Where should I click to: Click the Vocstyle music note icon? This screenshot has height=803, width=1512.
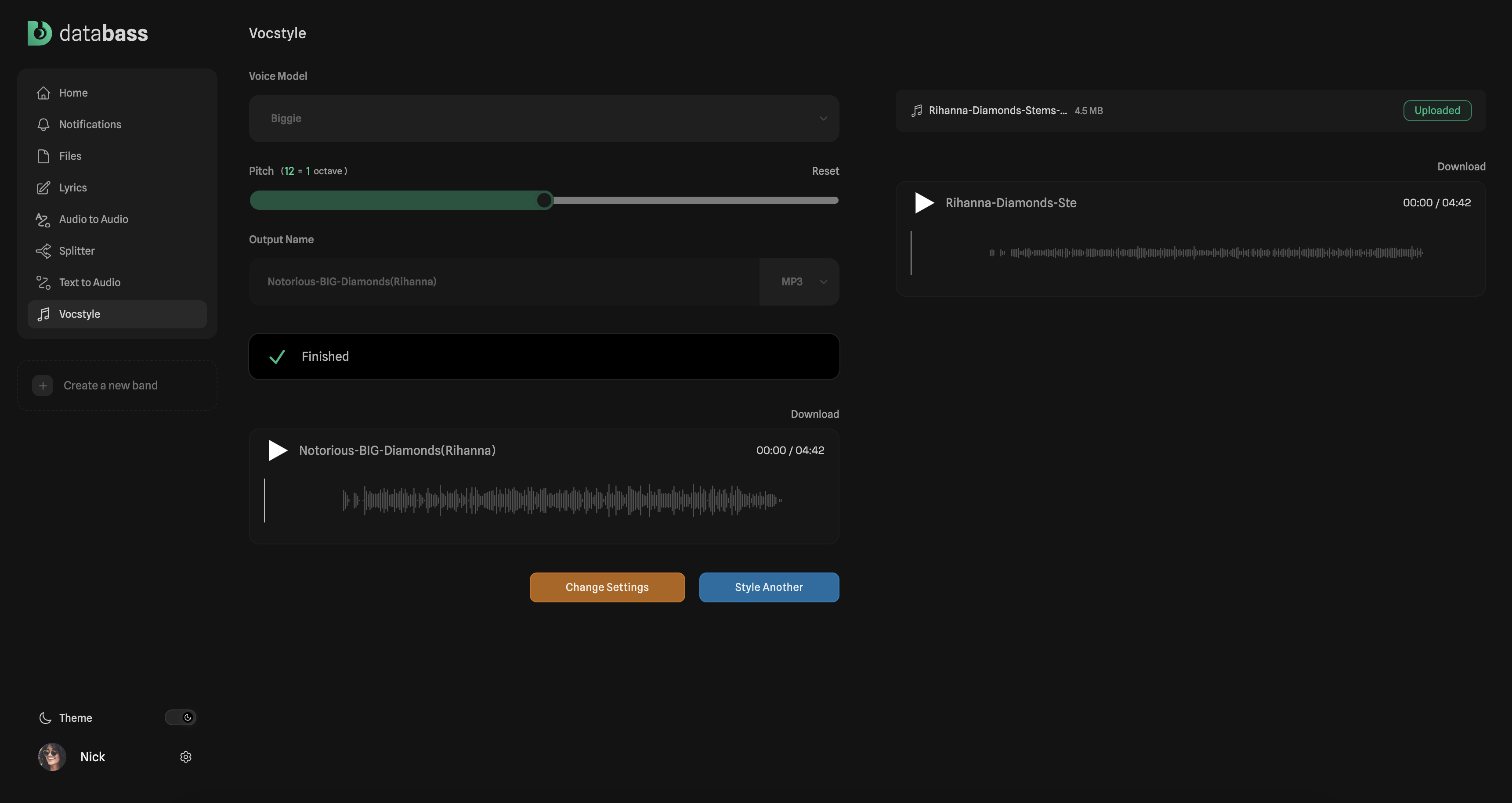(x=43, y=314)
